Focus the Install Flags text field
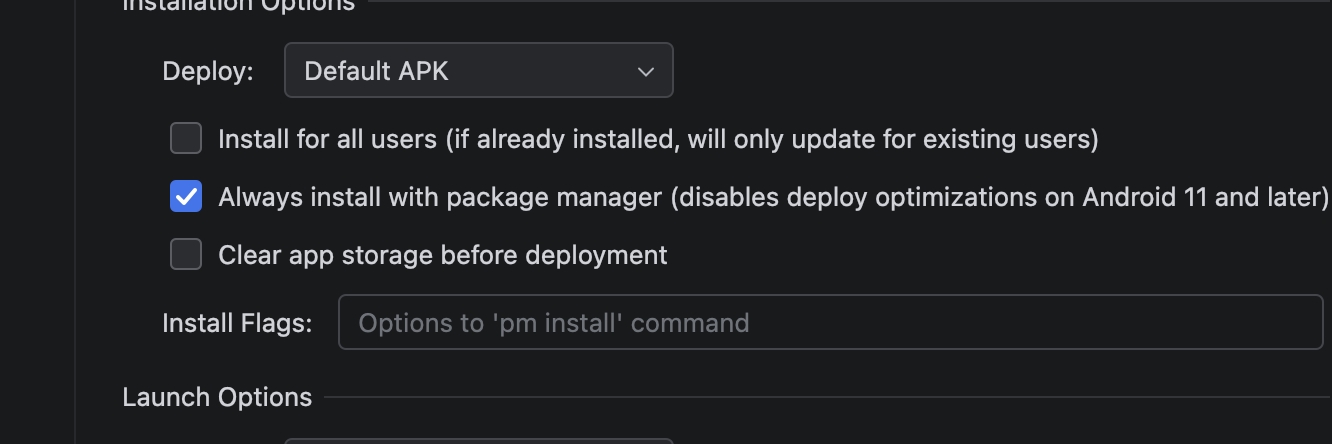Screen dimensions: 1332x444 (x=830, y=322)
